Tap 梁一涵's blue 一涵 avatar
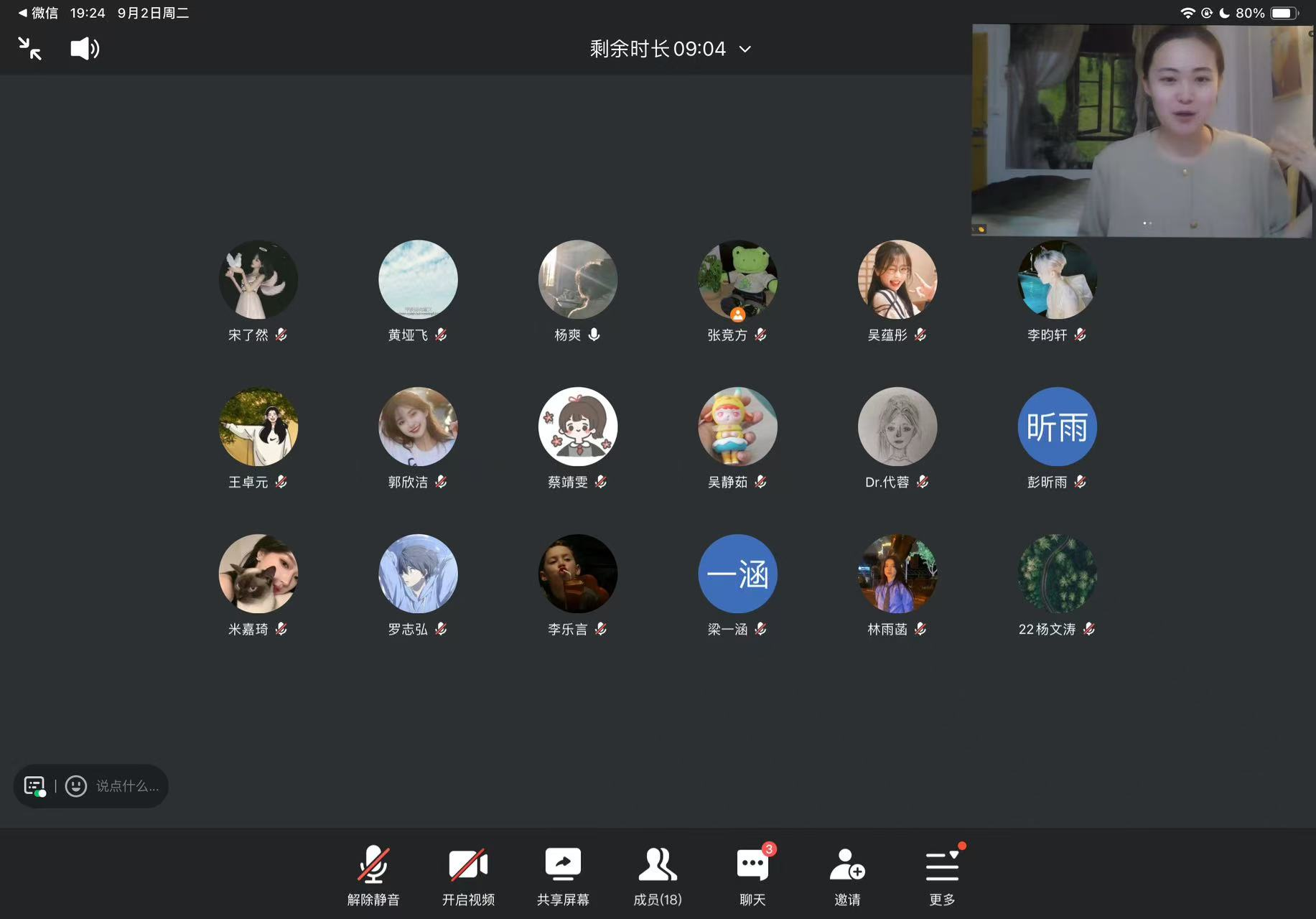The width and height of the screenshot is (1316, 919). pos(737,574)
